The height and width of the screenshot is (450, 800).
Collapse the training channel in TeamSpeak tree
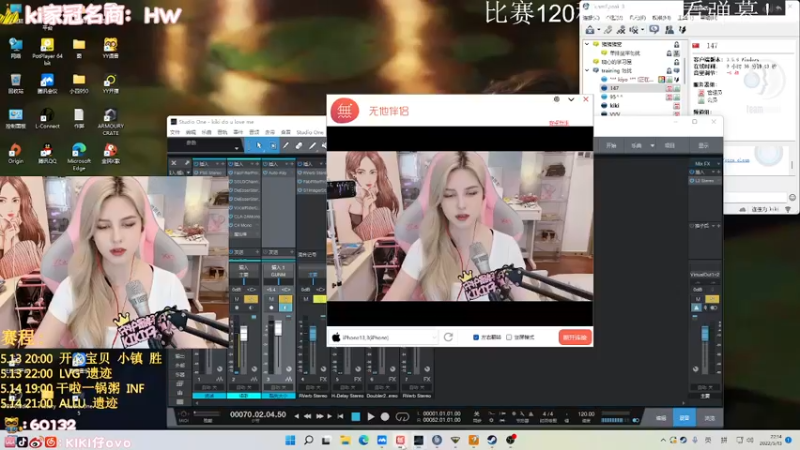587,70
